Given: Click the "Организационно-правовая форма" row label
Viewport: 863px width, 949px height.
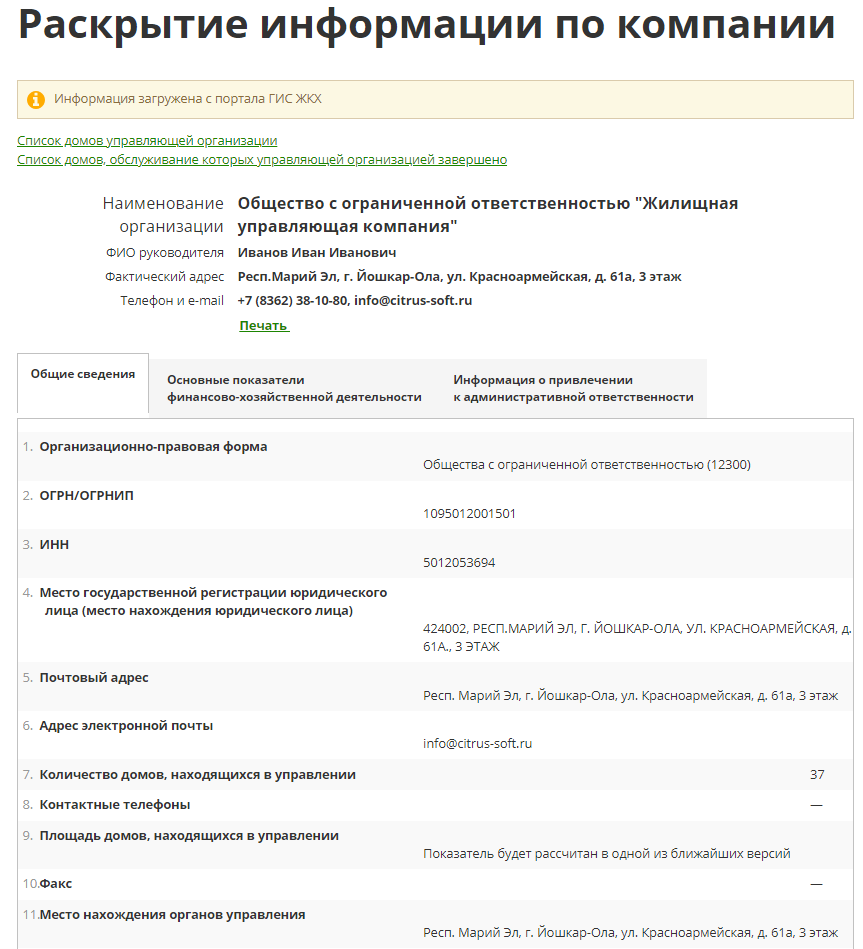Looking at the screenshot, I should coord(153,447).
